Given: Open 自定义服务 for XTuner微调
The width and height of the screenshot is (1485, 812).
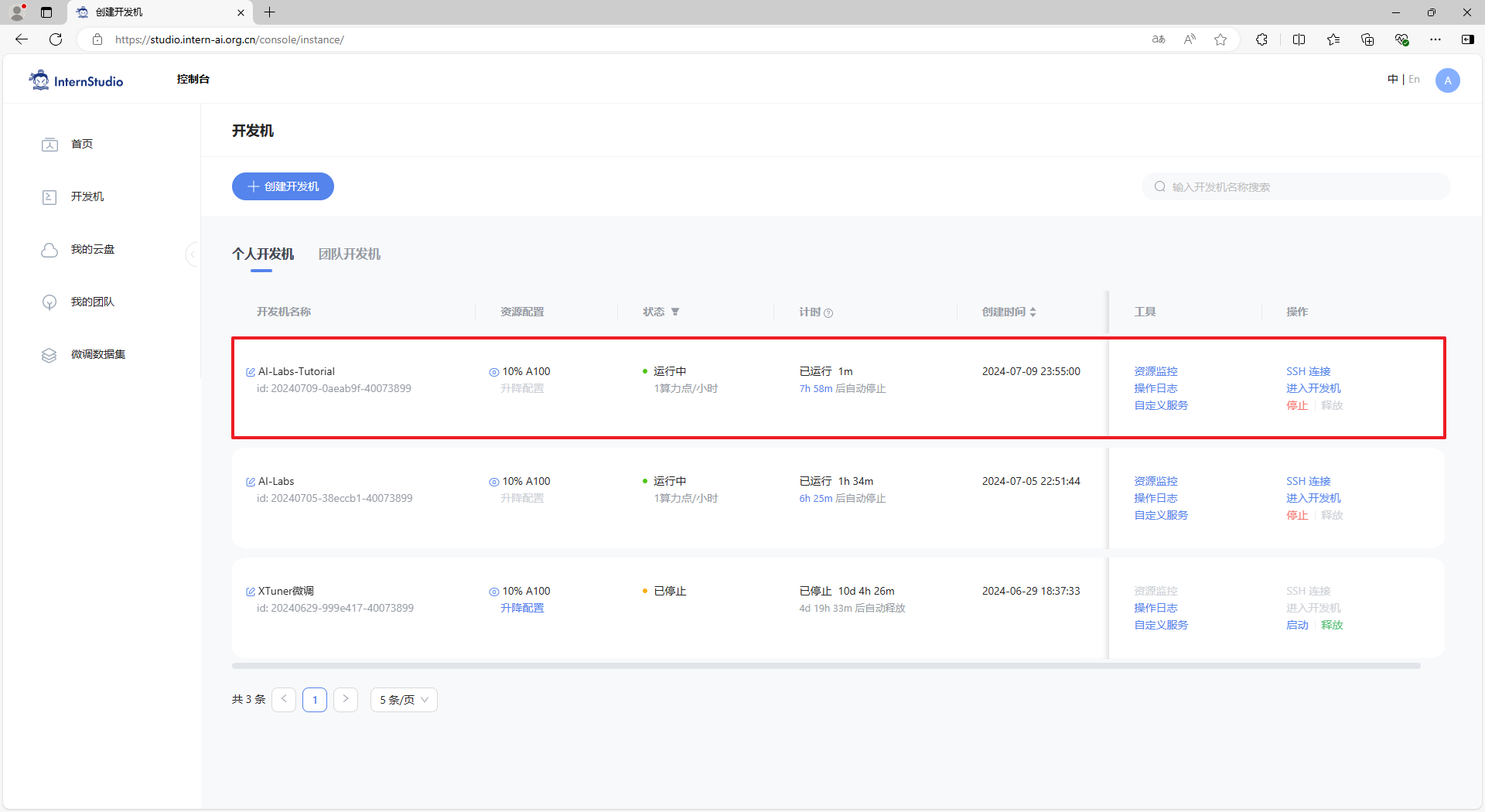Looking at the screenshot, I should [1161, 625].
